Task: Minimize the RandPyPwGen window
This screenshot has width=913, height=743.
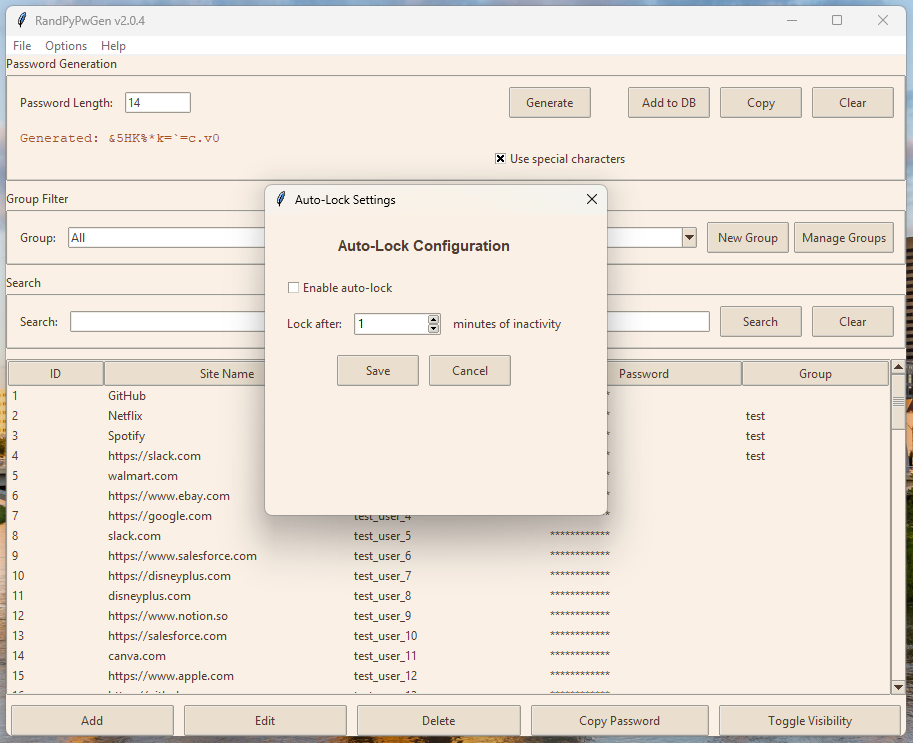Action: (x=792, y=20)
